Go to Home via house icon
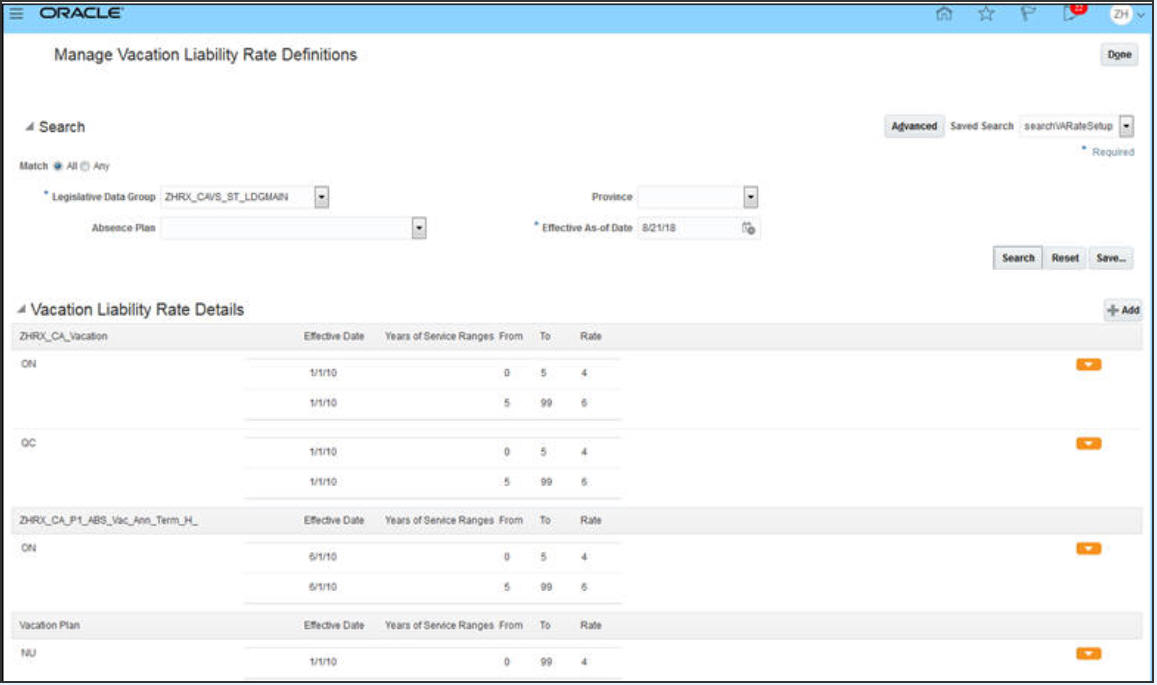Screen dimensions: 1157x685 point(944,13)
